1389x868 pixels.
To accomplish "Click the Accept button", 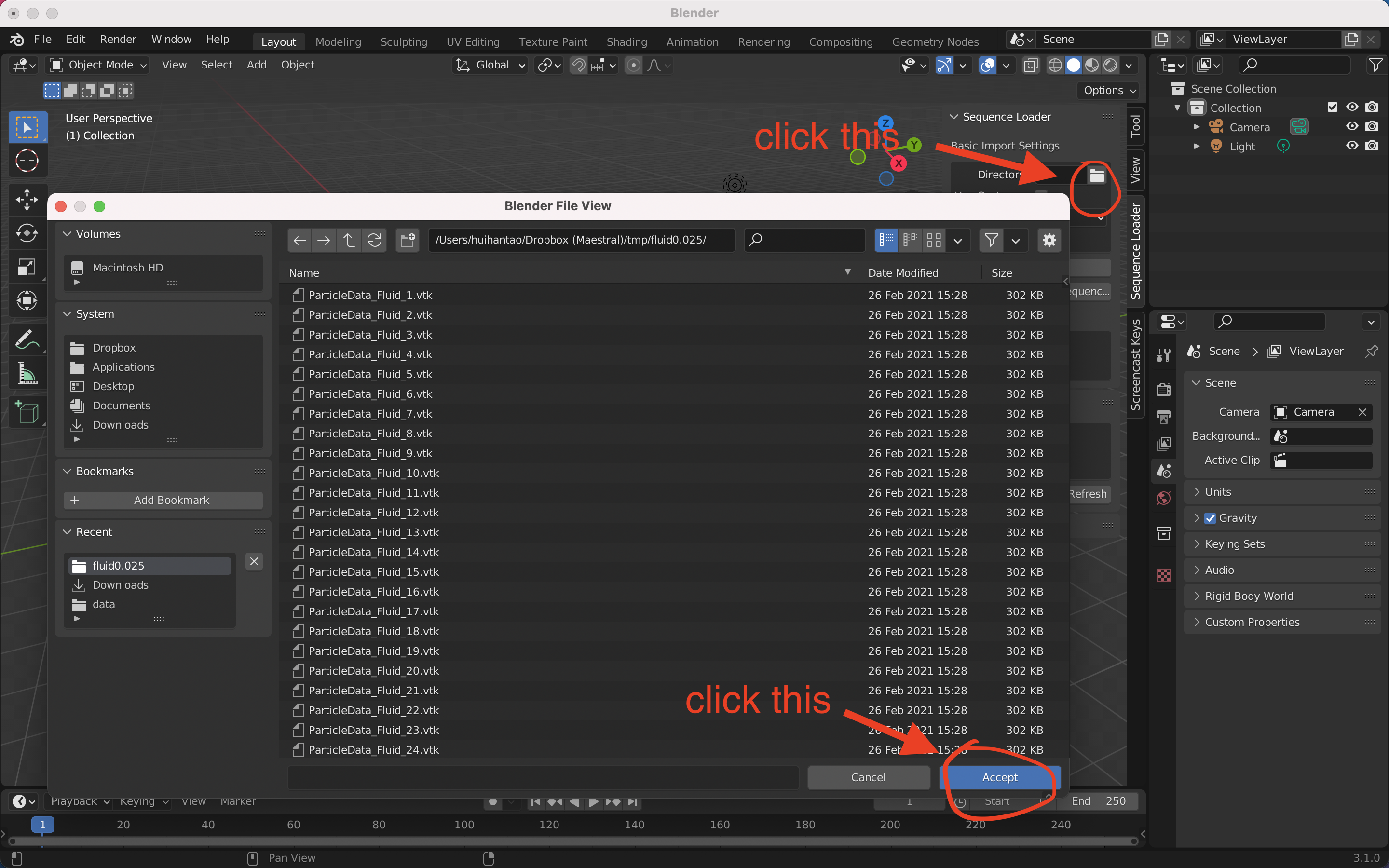I will click(999, 777).
